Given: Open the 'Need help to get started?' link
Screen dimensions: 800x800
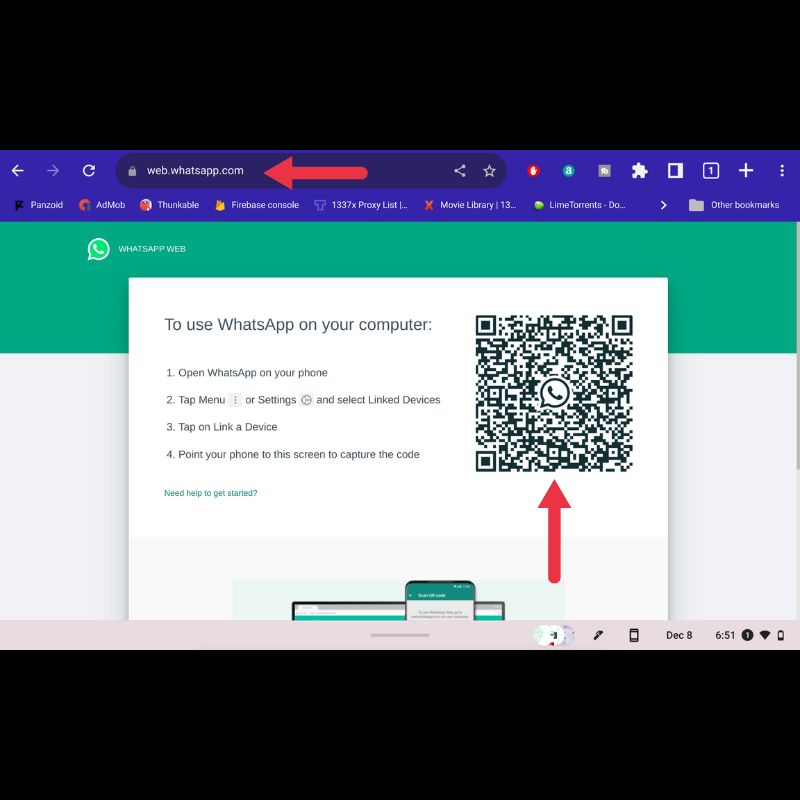Looking at the screenshot, I should 211,493.
